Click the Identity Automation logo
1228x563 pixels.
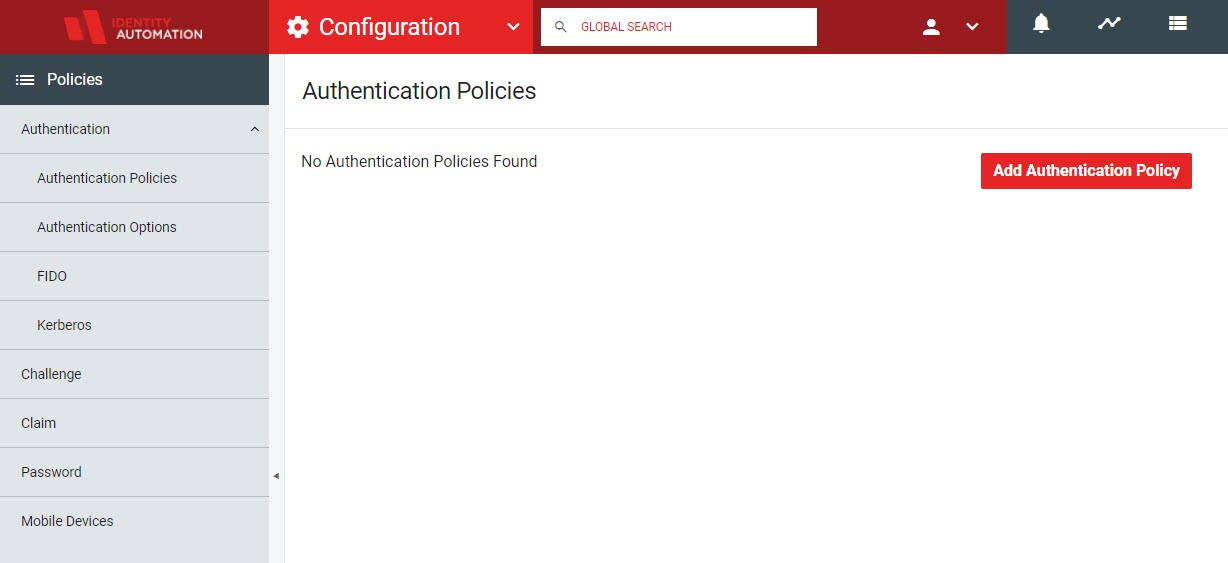134,27
